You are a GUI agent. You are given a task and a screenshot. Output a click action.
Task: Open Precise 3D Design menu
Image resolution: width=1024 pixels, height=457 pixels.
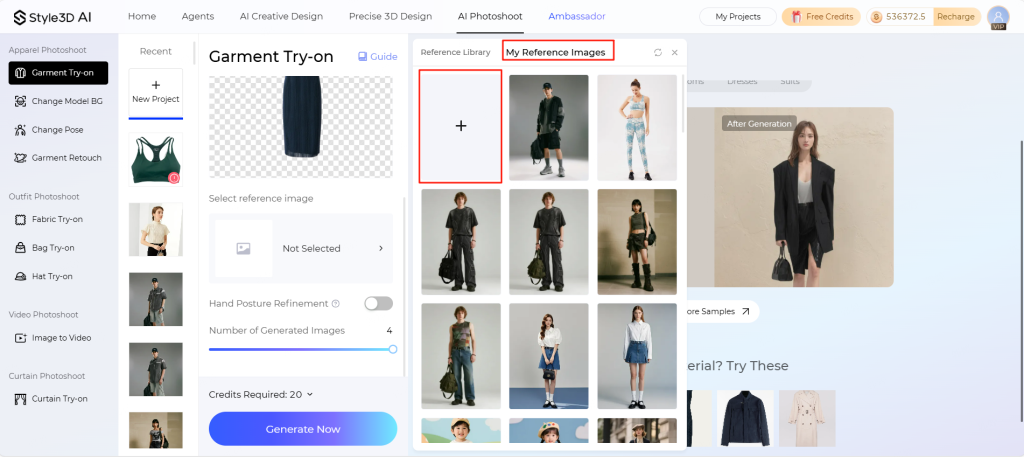(x=391, y=16)
